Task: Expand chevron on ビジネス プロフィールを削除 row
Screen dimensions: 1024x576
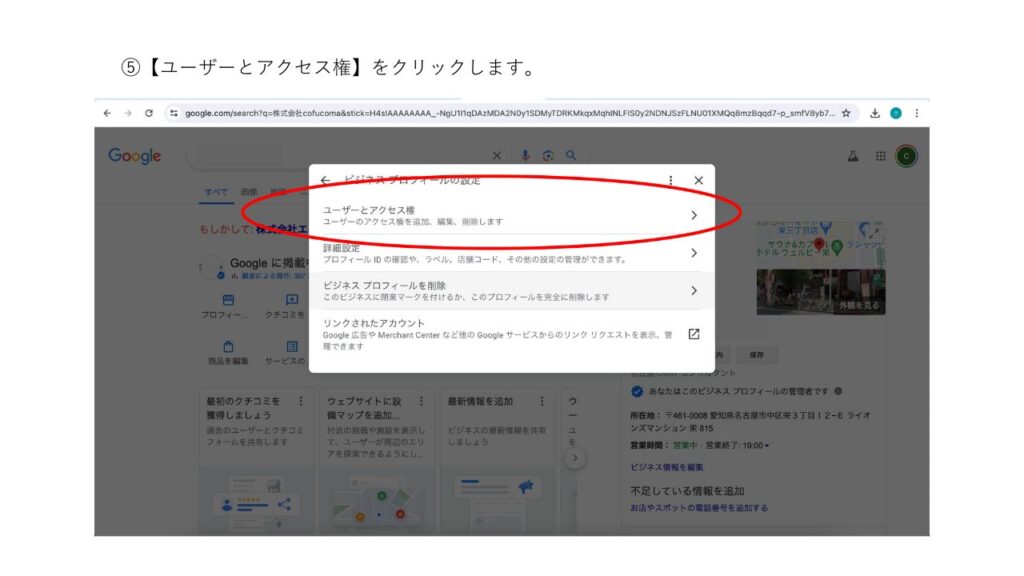Action: click(694, 291)
